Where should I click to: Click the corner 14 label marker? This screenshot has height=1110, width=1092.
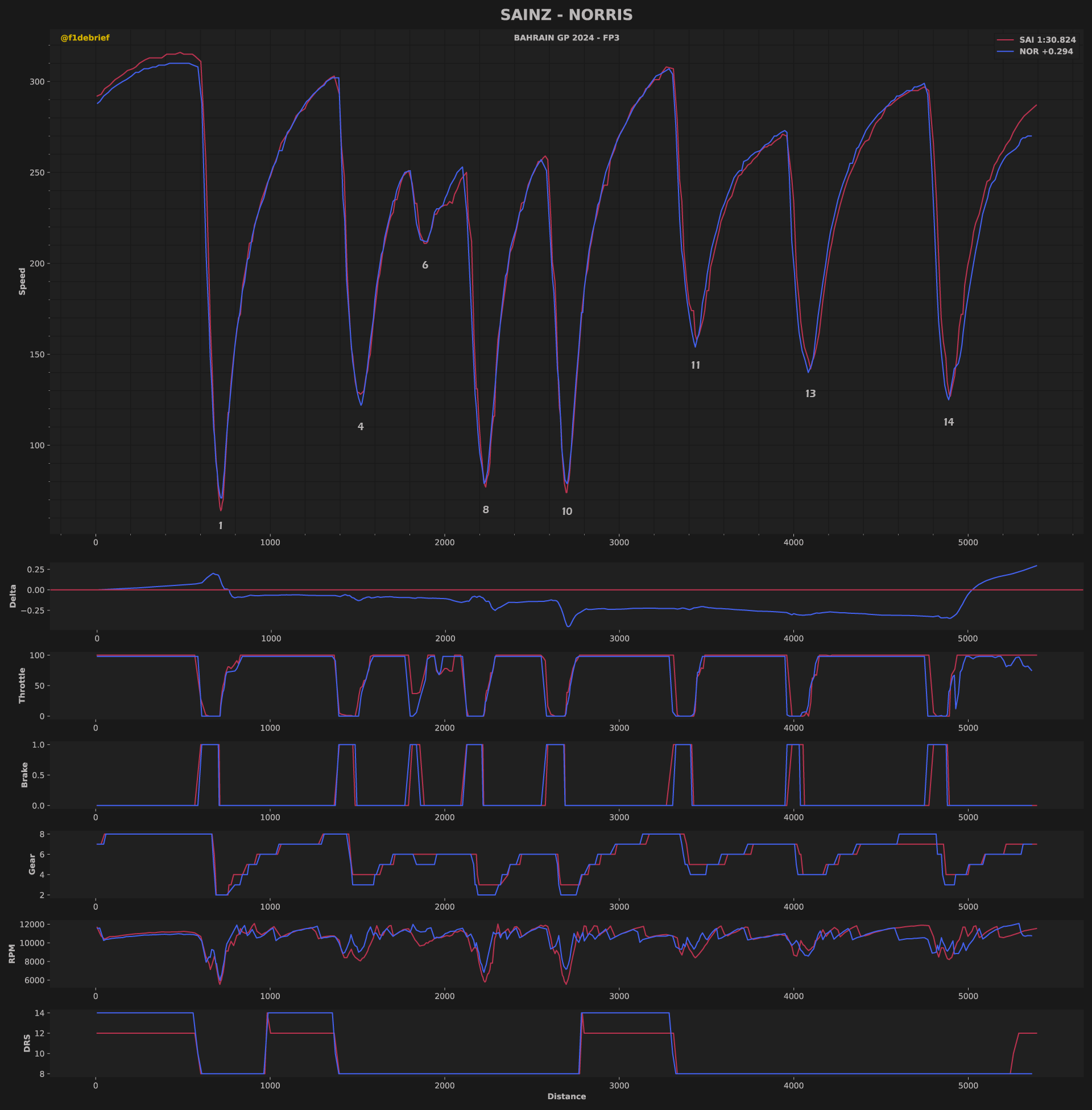[x=949, y=422]
